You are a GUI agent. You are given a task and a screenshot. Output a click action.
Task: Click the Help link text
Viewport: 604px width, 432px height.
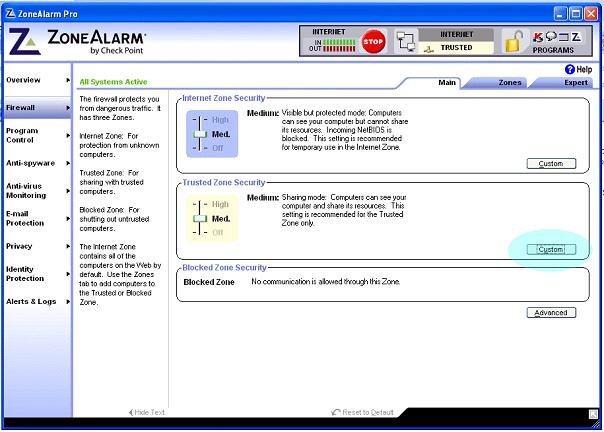pos(584,69)
